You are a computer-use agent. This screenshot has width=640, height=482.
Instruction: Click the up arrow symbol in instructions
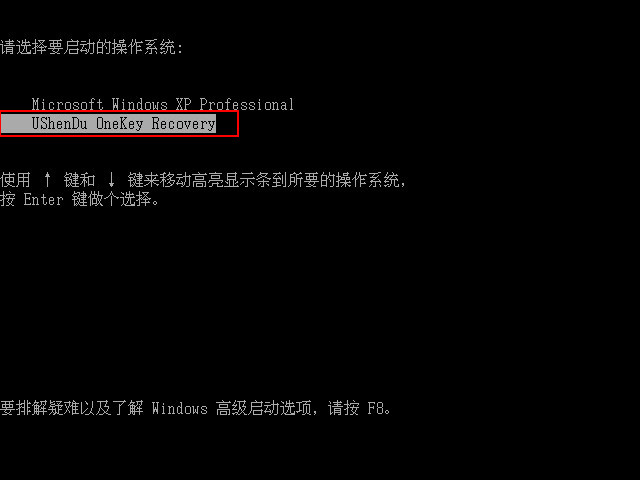coord(47,180)
